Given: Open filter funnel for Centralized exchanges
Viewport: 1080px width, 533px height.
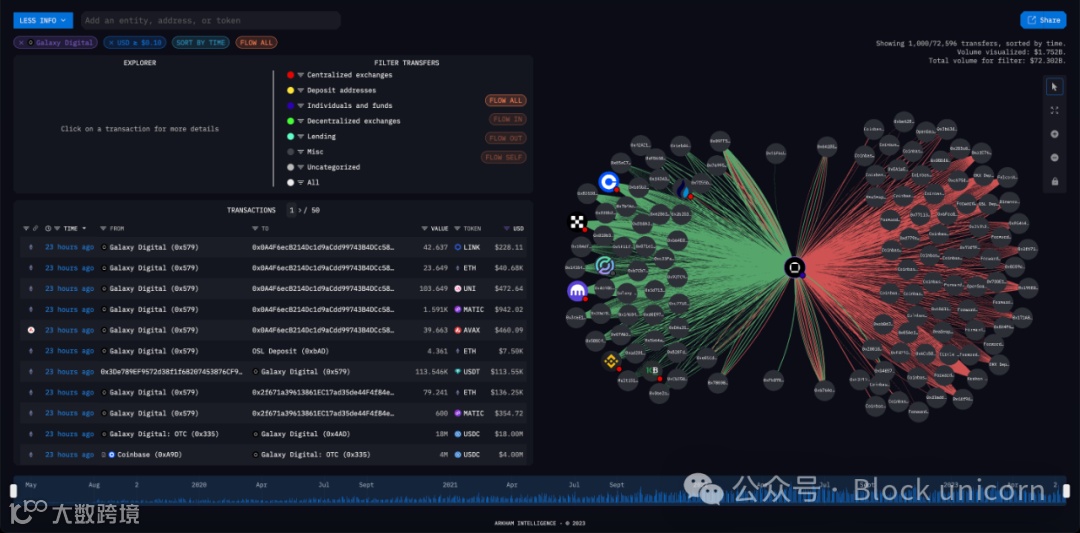Looking at the screenshot, I should click(x=301, y=75).
